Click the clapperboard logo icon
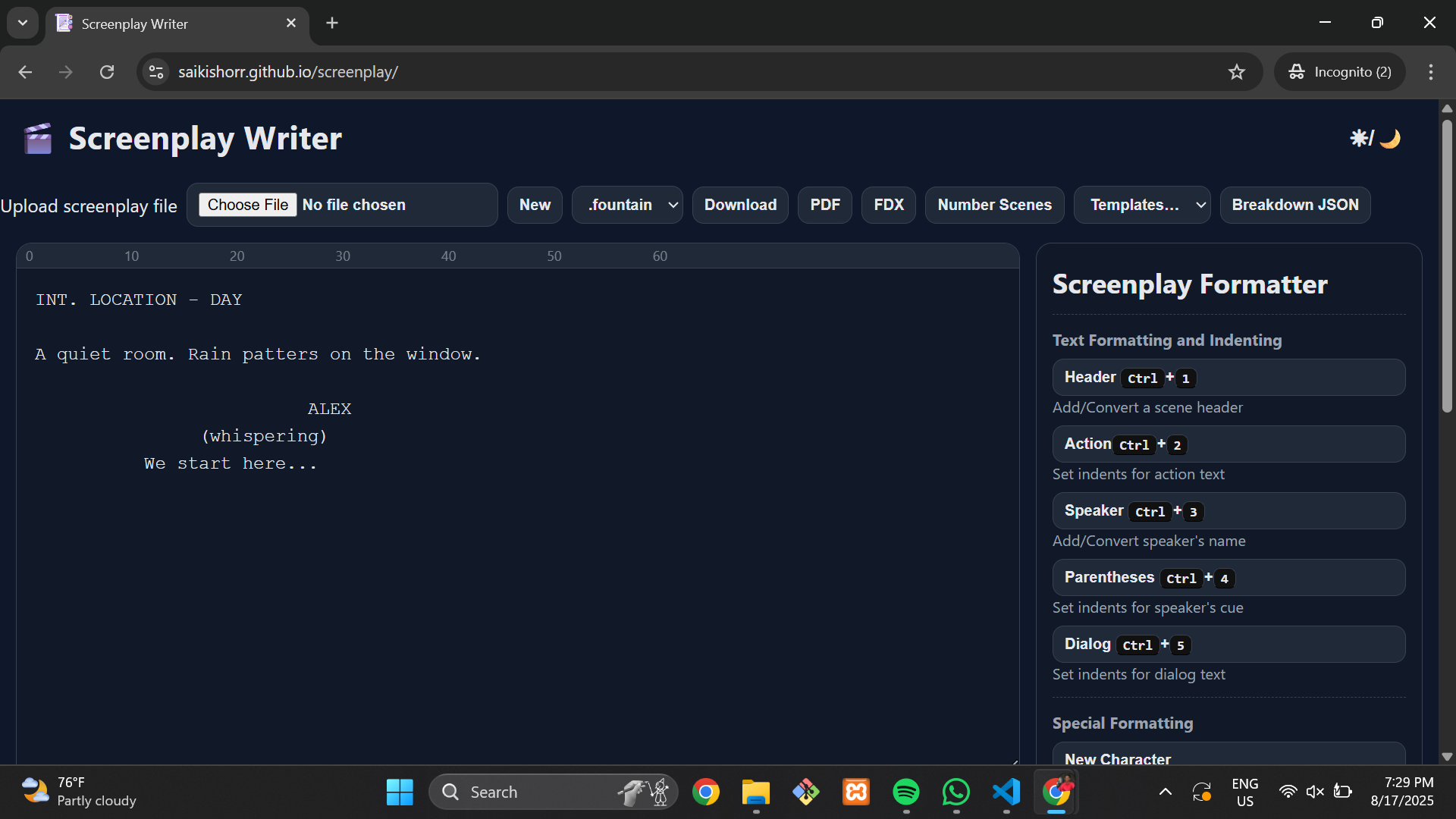The image size is (1456, 819). [x=38, y=139]
